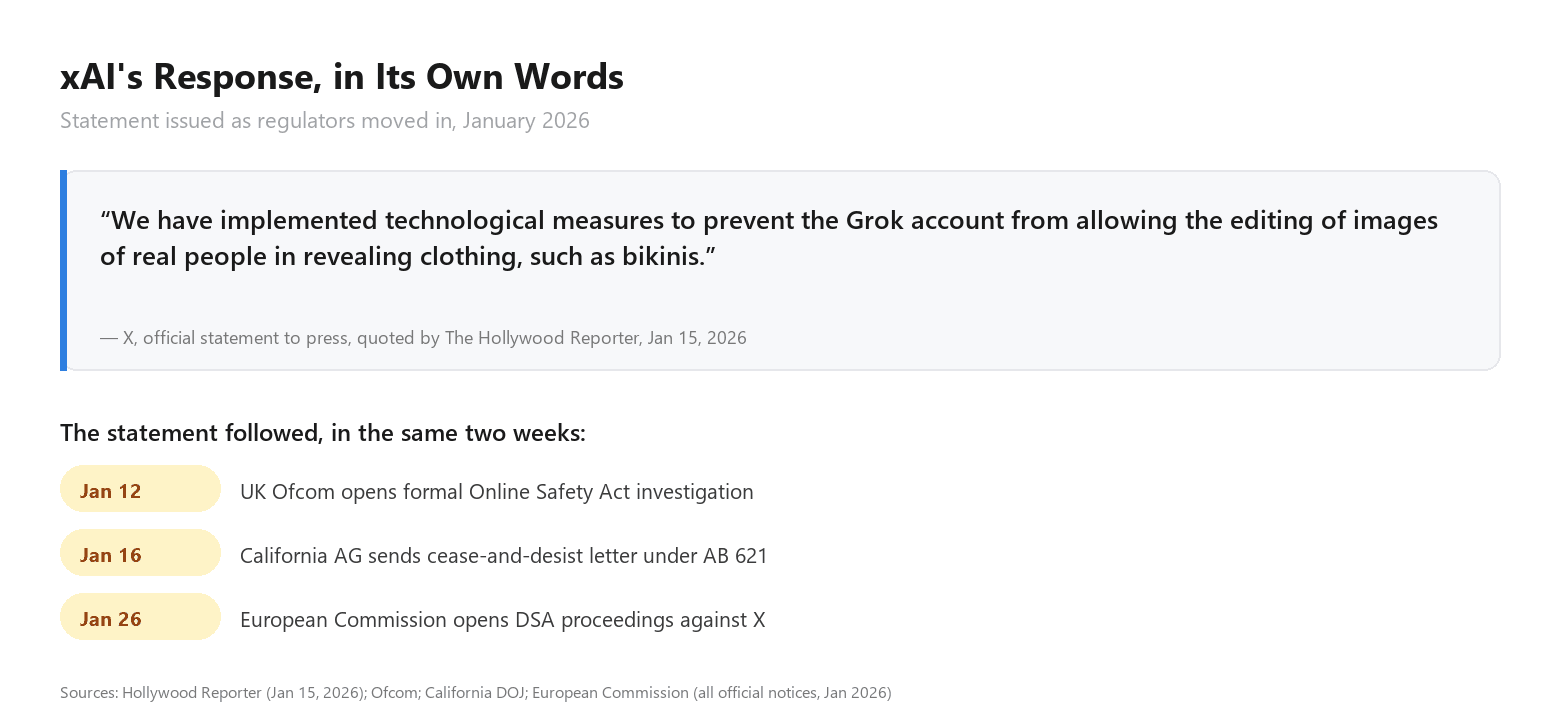Click the subtitle about statement issued January 2026
Screen dimensions: 1560x720
[325, 121]
